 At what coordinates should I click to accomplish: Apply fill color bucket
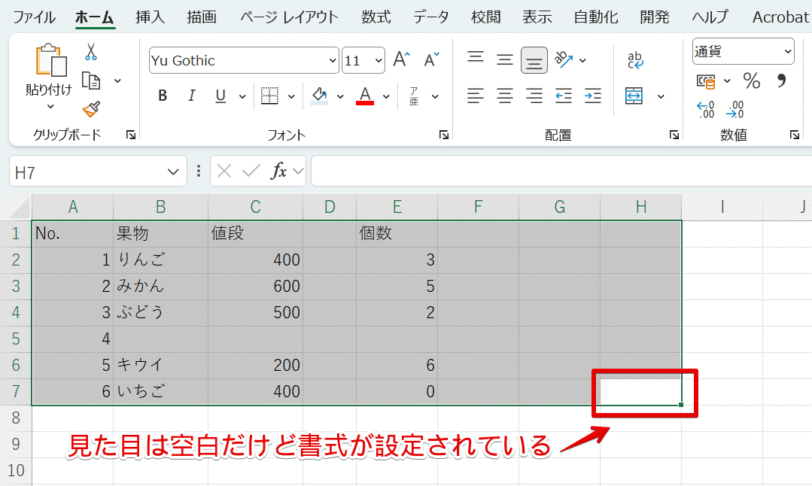click(319, 96)
